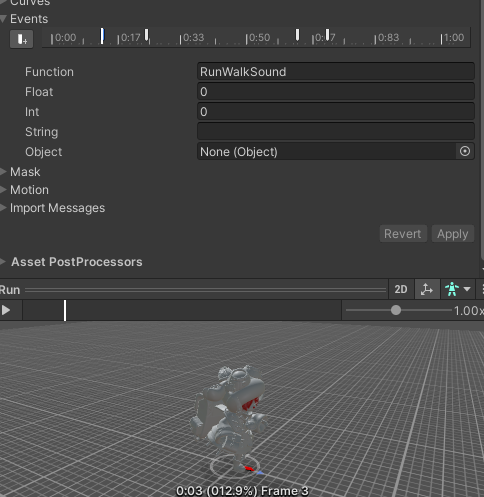Toggle the pivot and mass center icon
This screenshot has width=484, height=497.
click(426, 289)
